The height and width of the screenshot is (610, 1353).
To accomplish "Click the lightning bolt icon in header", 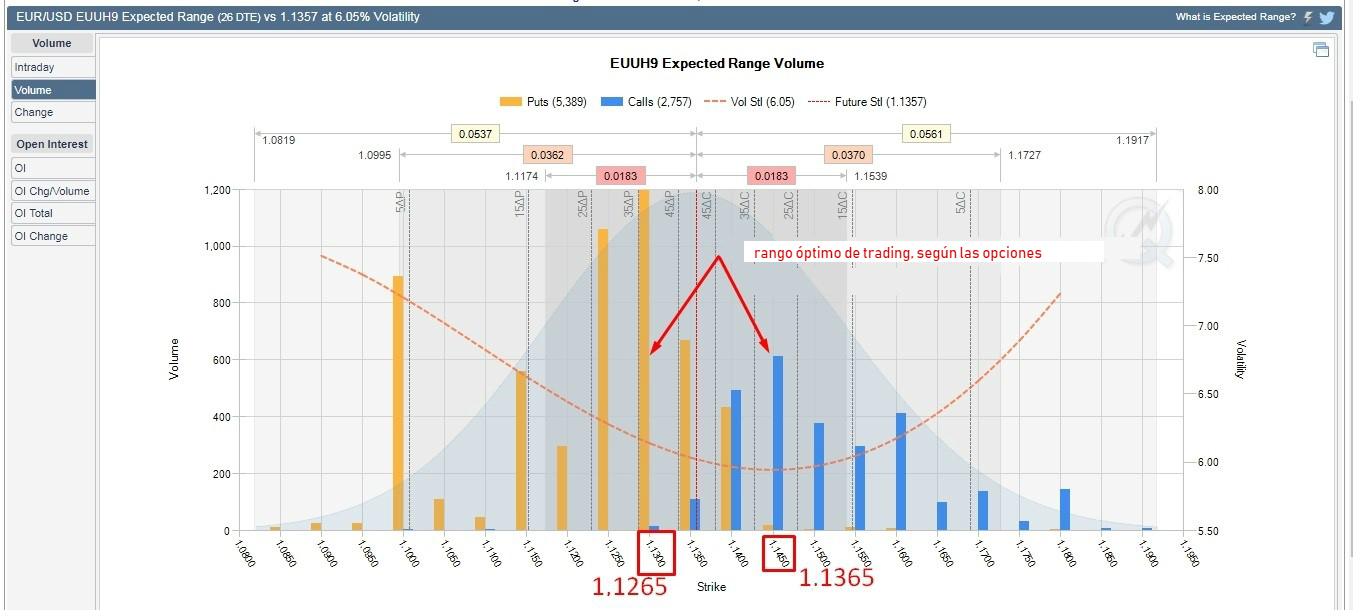I will point(1308,17).
